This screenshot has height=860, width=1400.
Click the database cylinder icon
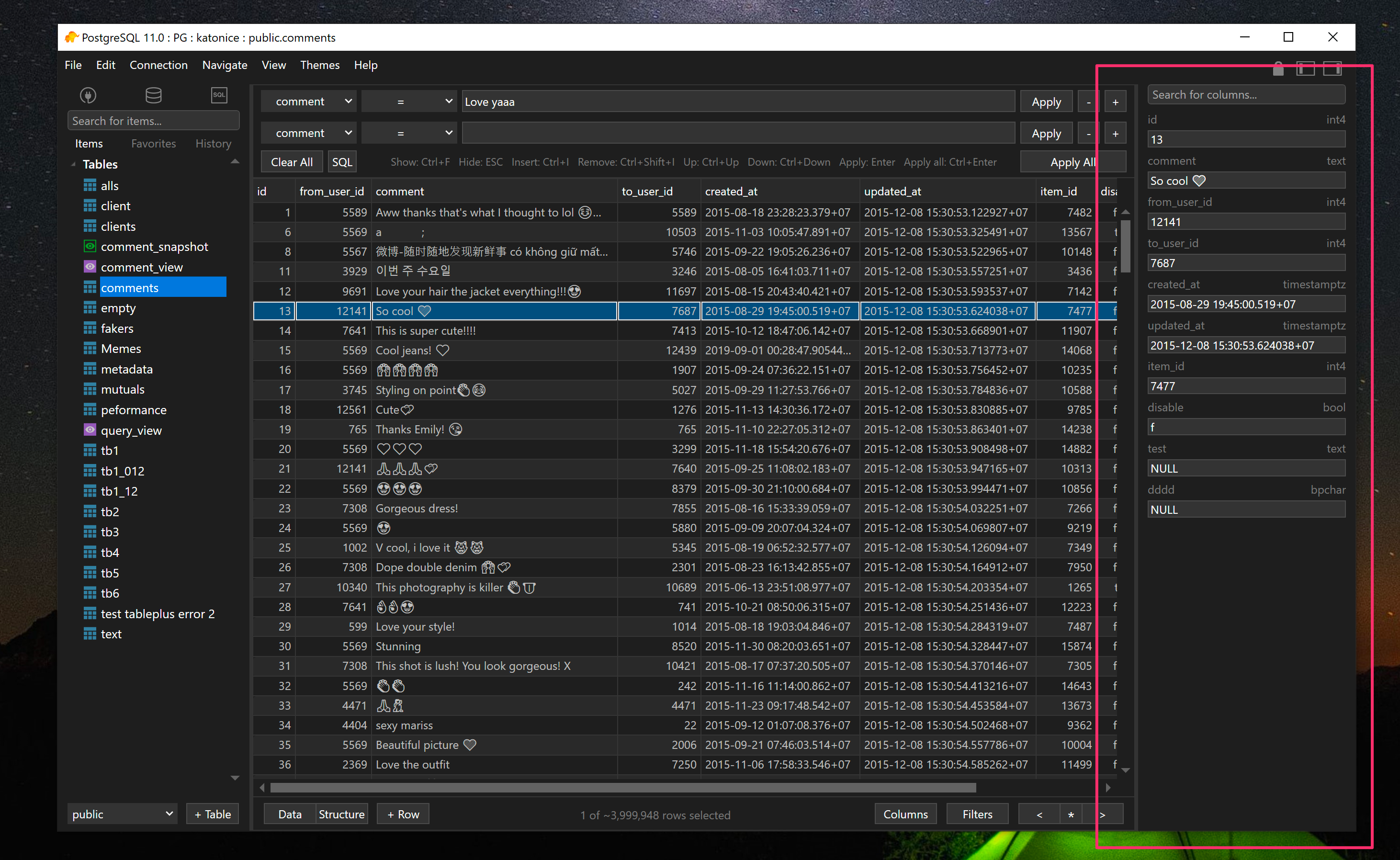point(154,95)
